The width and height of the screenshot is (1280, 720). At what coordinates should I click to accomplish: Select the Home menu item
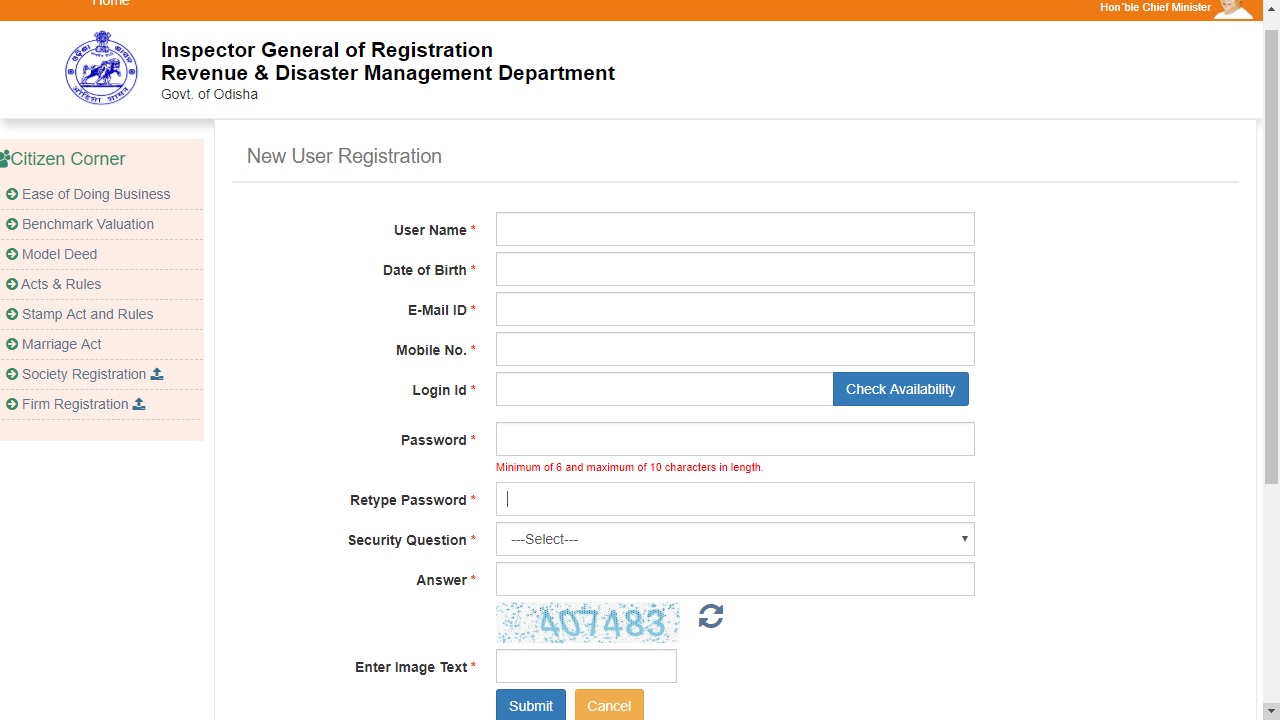pyautogui.click(x=110, y=4)
